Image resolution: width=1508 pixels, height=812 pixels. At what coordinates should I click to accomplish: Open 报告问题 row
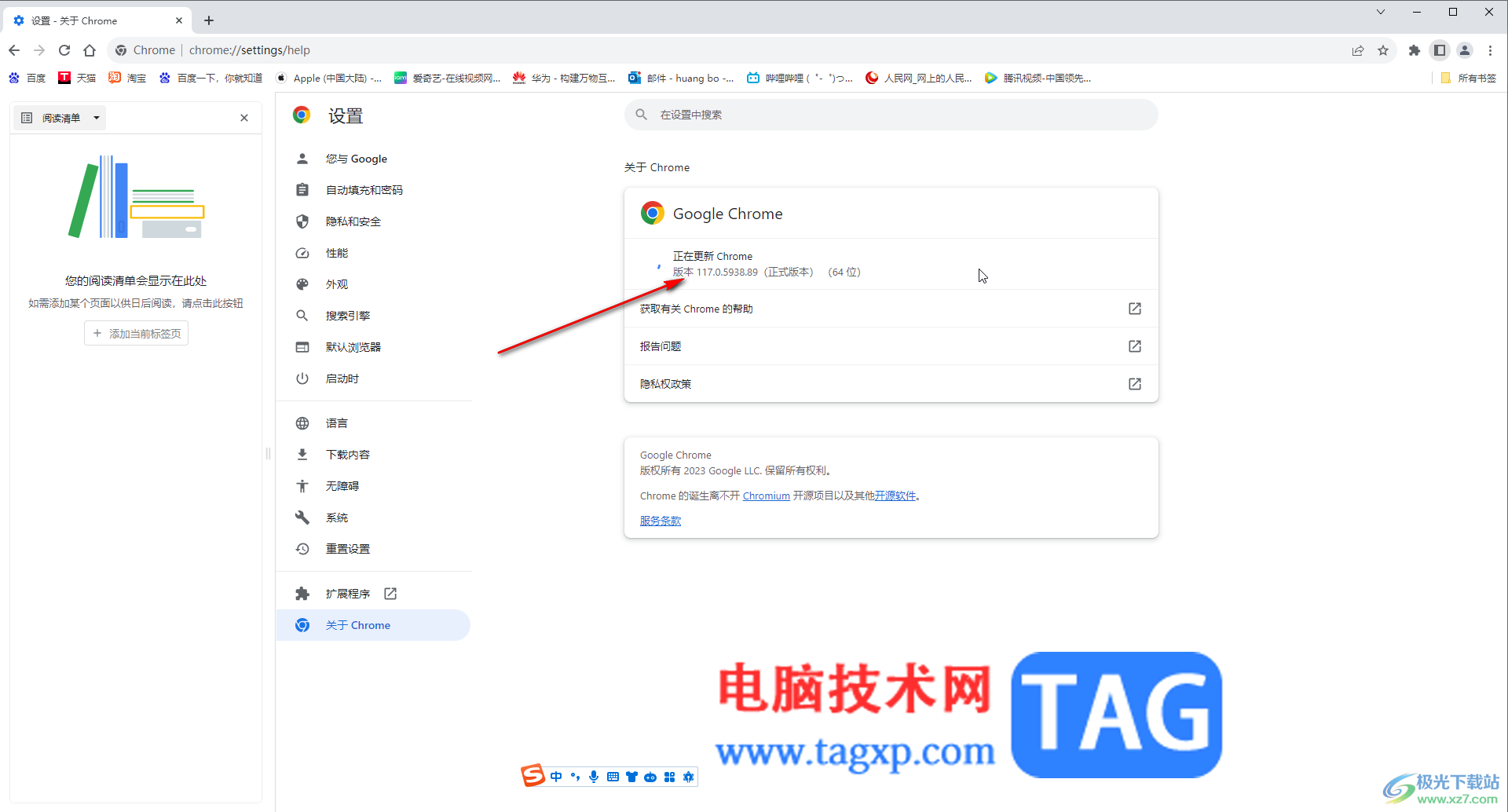tap(891, 346)
